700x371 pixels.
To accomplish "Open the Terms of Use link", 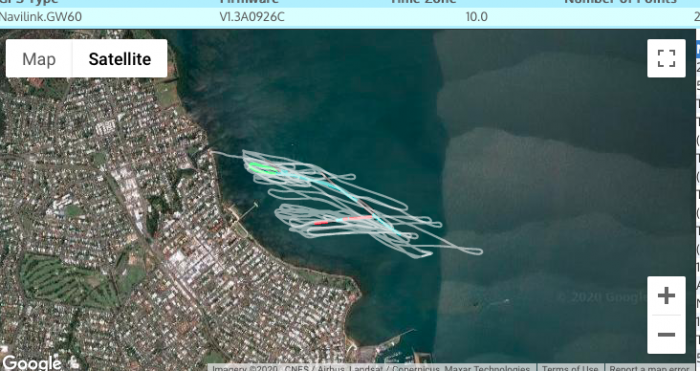I will [x=570, y=367].
